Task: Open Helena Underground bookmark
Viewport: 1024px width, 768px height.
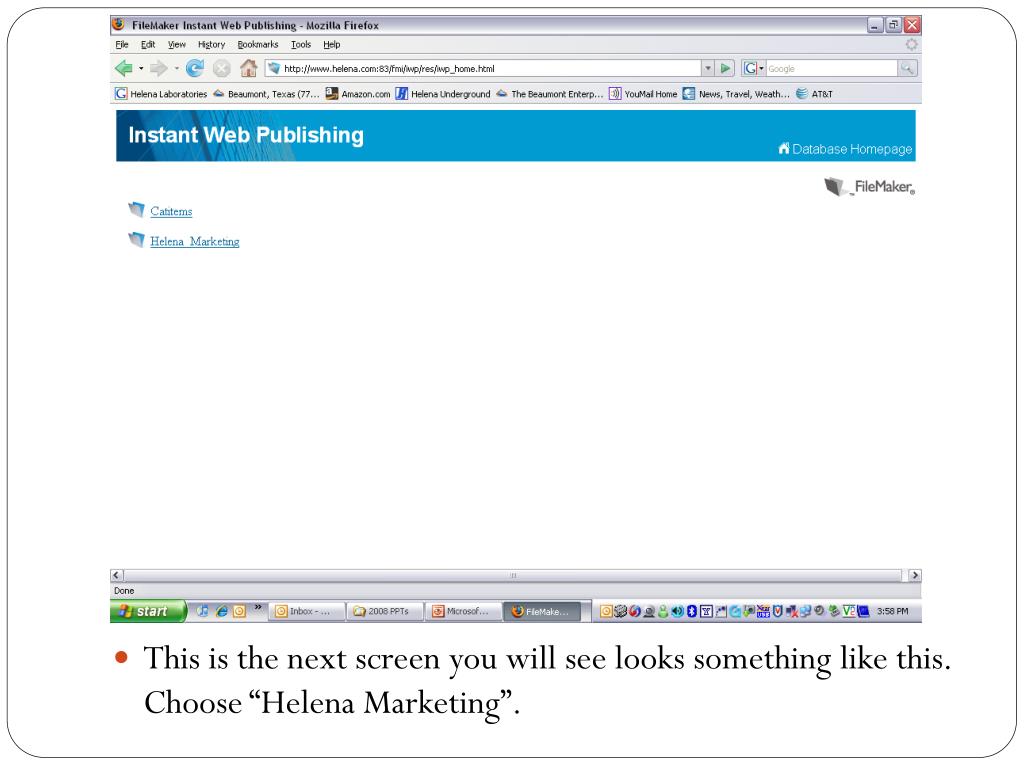Action: point(443,94)
